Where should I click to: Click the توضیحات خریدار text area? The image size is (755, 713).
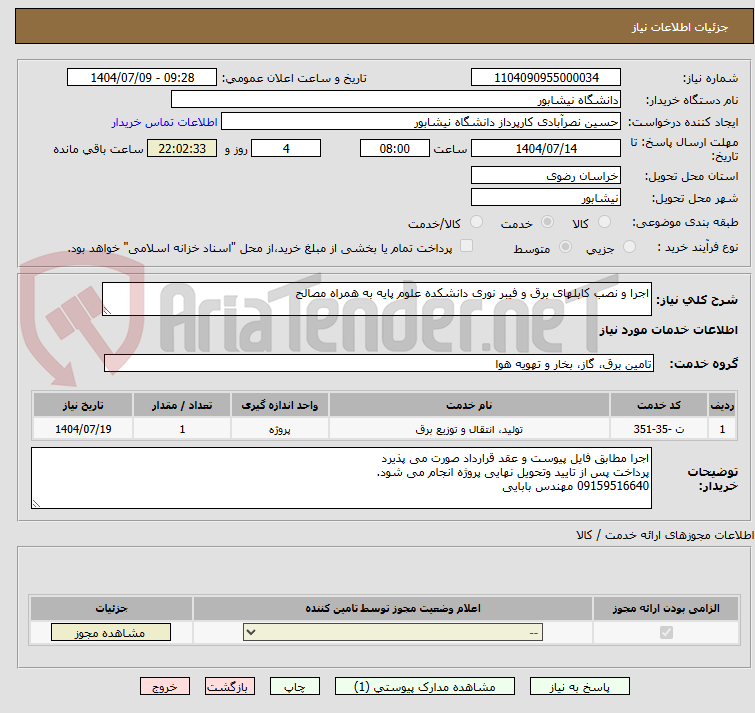(341, 478)
